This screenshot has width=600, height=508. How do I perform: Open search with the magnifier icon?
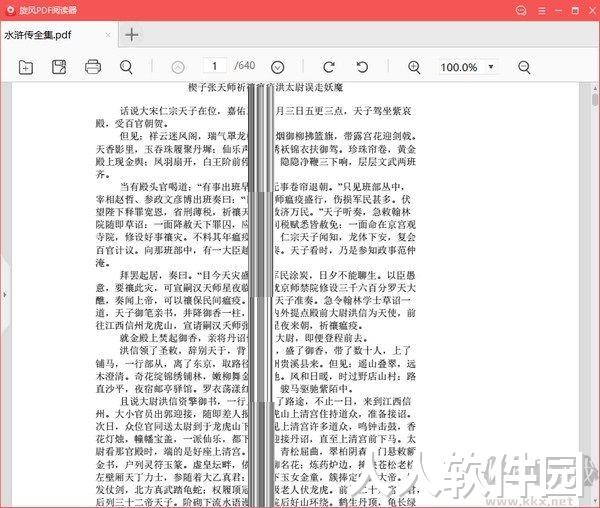(x=126, y=67)
